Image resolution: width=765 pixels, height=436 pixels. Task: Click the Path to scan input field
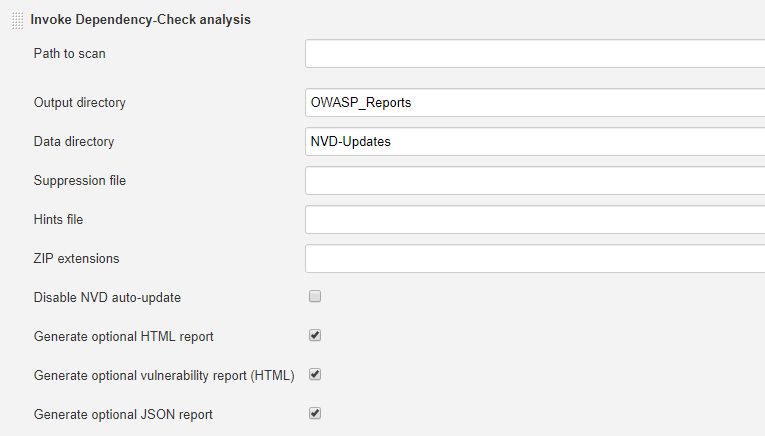(x=535, y=54)
